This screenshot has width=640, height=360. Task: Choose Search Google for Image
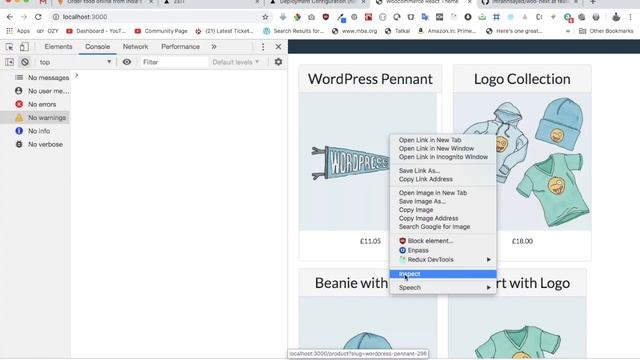point(443,227)
